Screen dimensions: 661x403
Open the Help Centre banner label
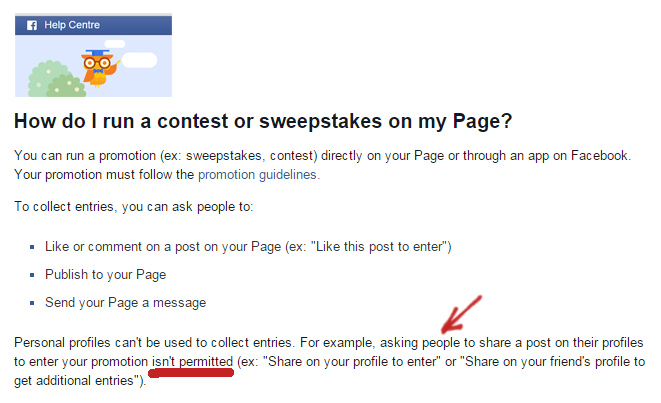tap(72, 23)
